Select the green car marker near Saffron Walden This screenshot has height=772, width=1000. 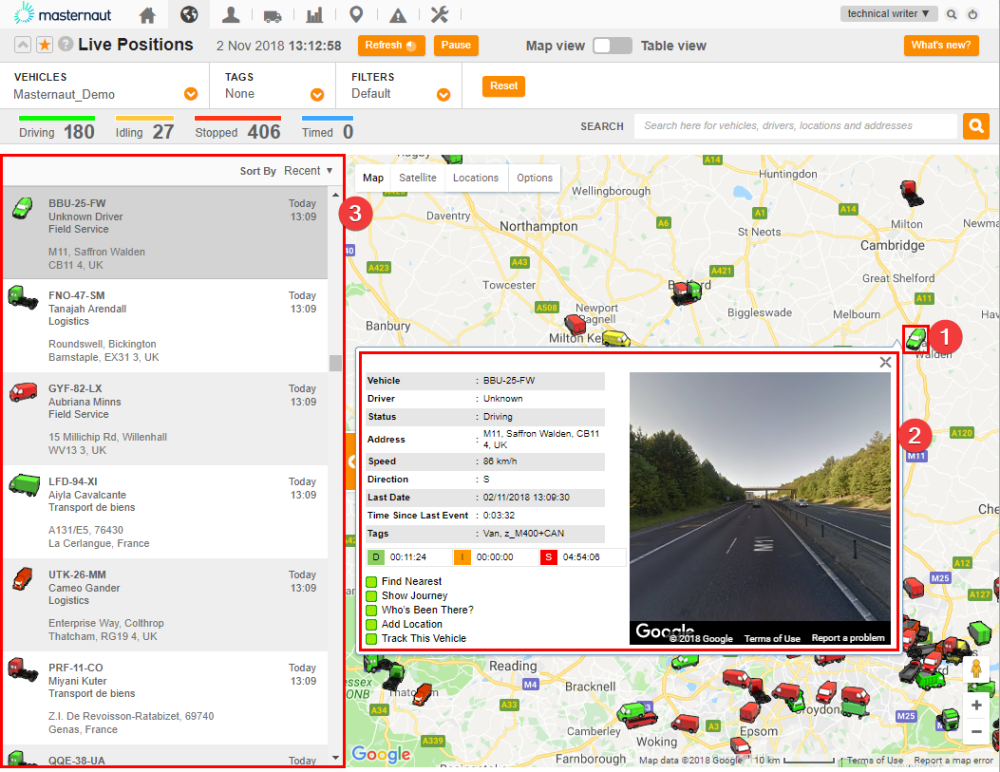point(916,338)
